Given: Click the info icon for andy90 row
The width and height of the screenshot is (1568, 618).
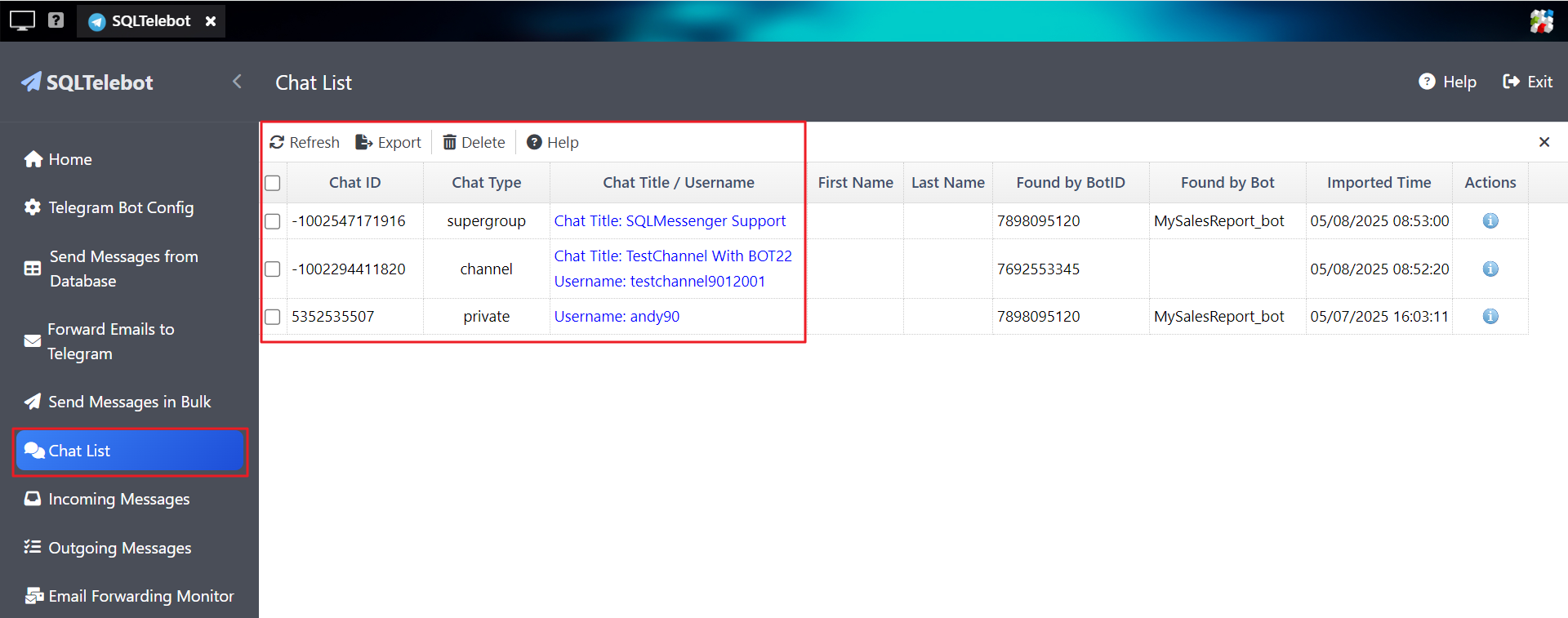Looking at the screenshot, I should pyautogui.click(x=1490, y=316).
